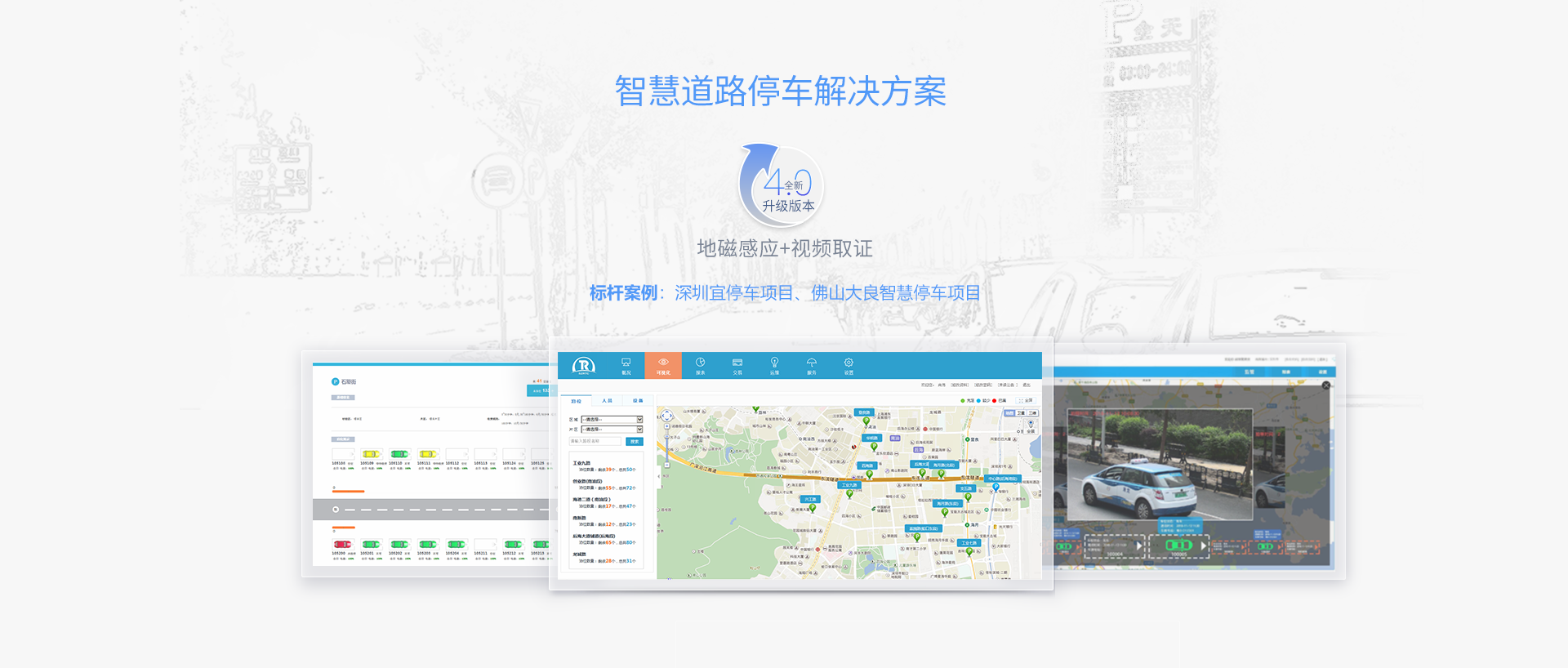Viewport: 1568px width, 668px height.
Task: Click the road name search input field
Action: (595, 441)
